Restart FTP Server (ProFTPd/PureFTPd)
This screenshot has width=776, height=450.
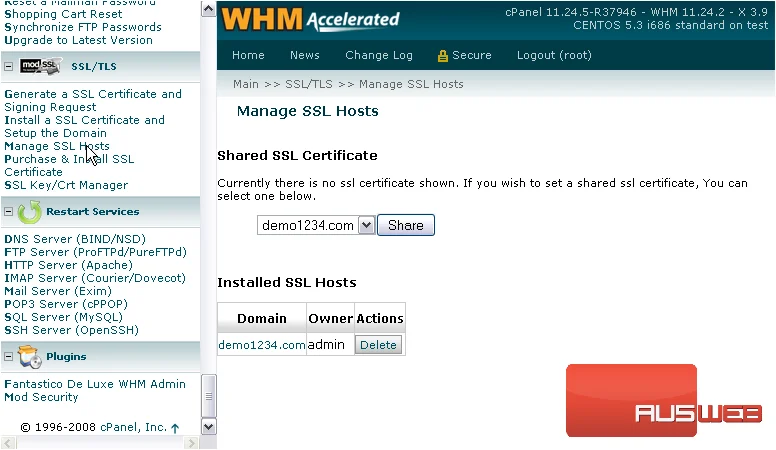click(96, 252)
